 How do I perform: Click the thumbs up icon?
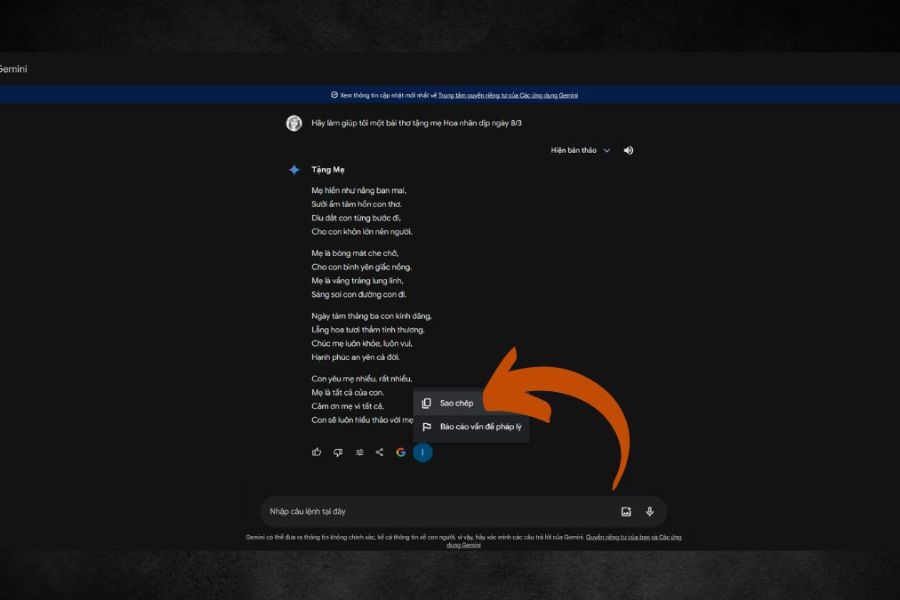coord(317,452)
